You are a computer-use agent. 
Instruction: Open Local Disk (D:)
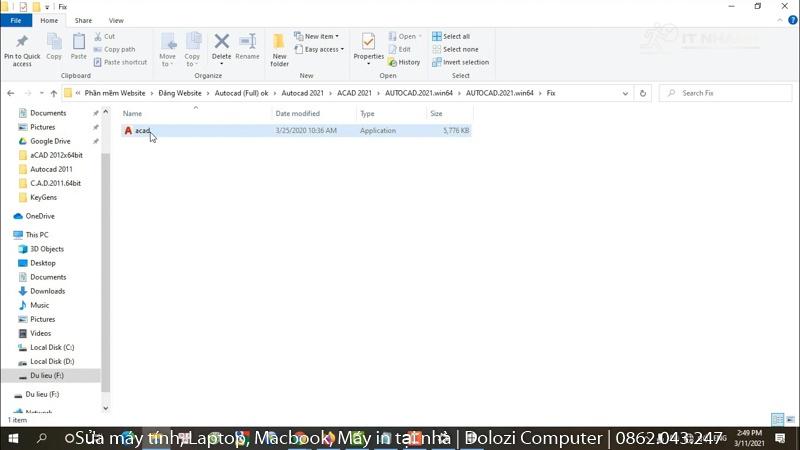click(x=52, y=361)
